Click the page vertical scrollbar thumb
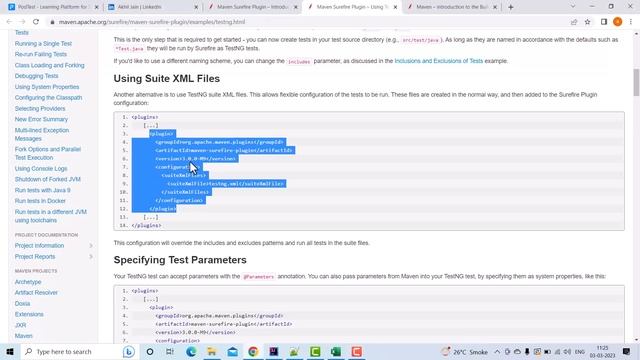The height and width of the screenshot is (360, 640). pyautogui.click(x=636, y=82)
